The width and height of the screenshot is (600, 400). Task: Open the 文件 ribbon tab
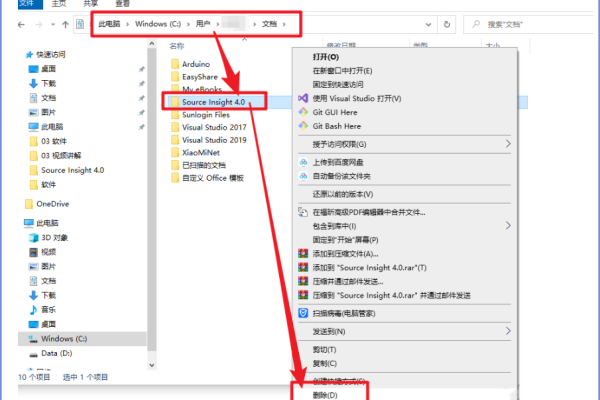point(30,4)
